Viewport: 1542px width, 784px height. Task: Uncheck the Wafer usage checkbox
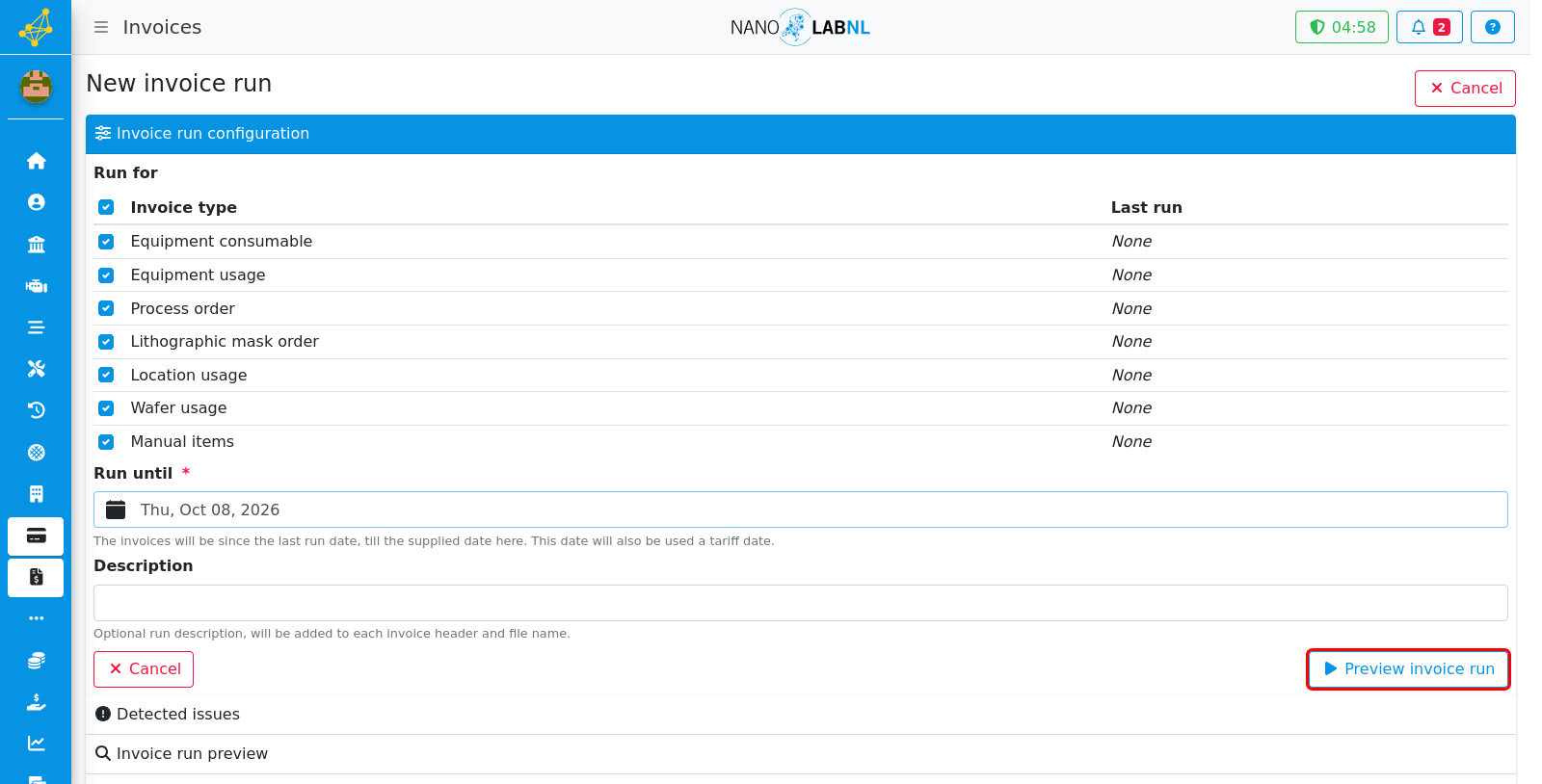pyautogui.click(x=106, y=408)
